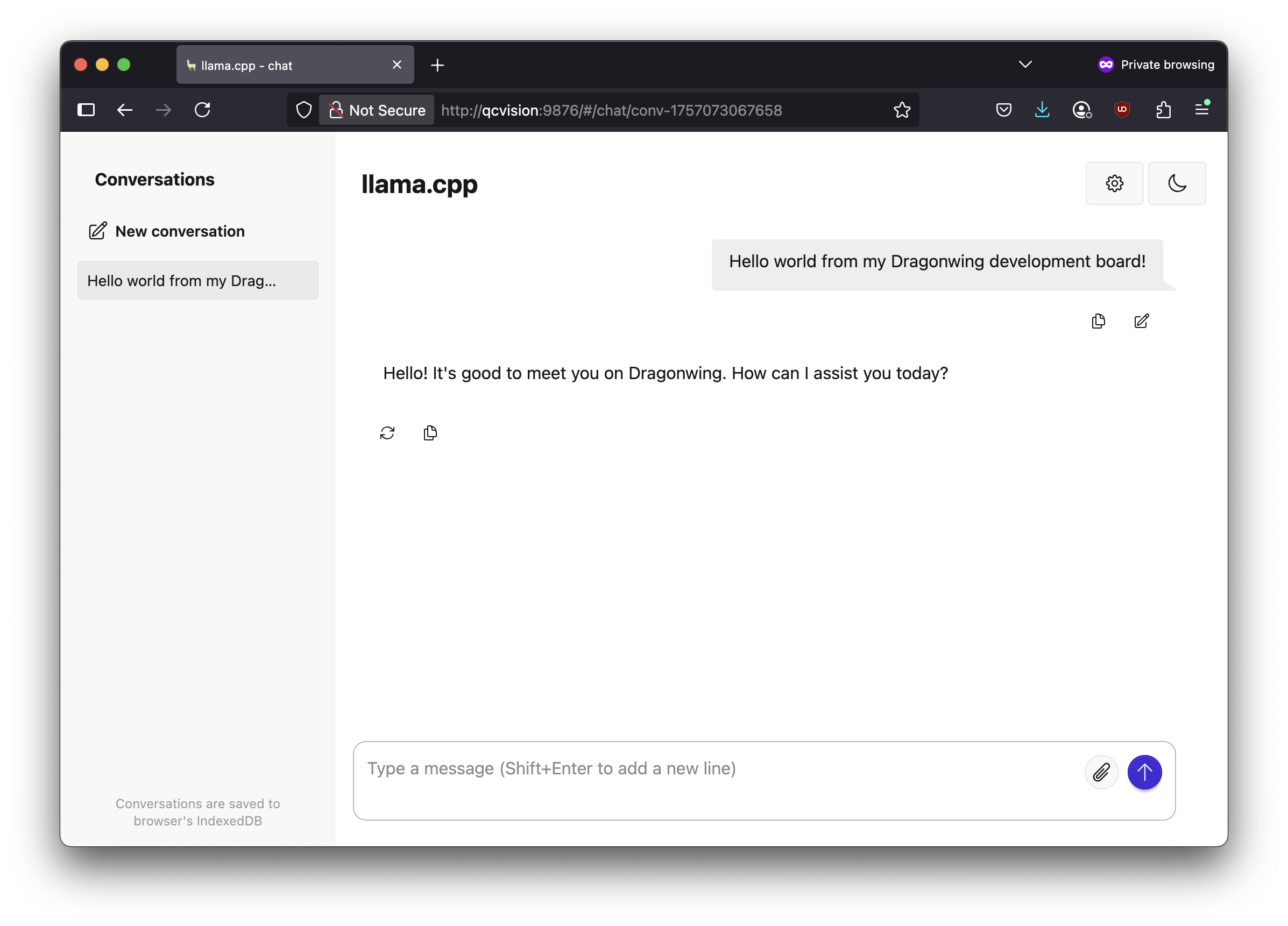The image size is (1288, 926).
Task: Open the llama.cpp settings gear
Action: point(1114,183)
